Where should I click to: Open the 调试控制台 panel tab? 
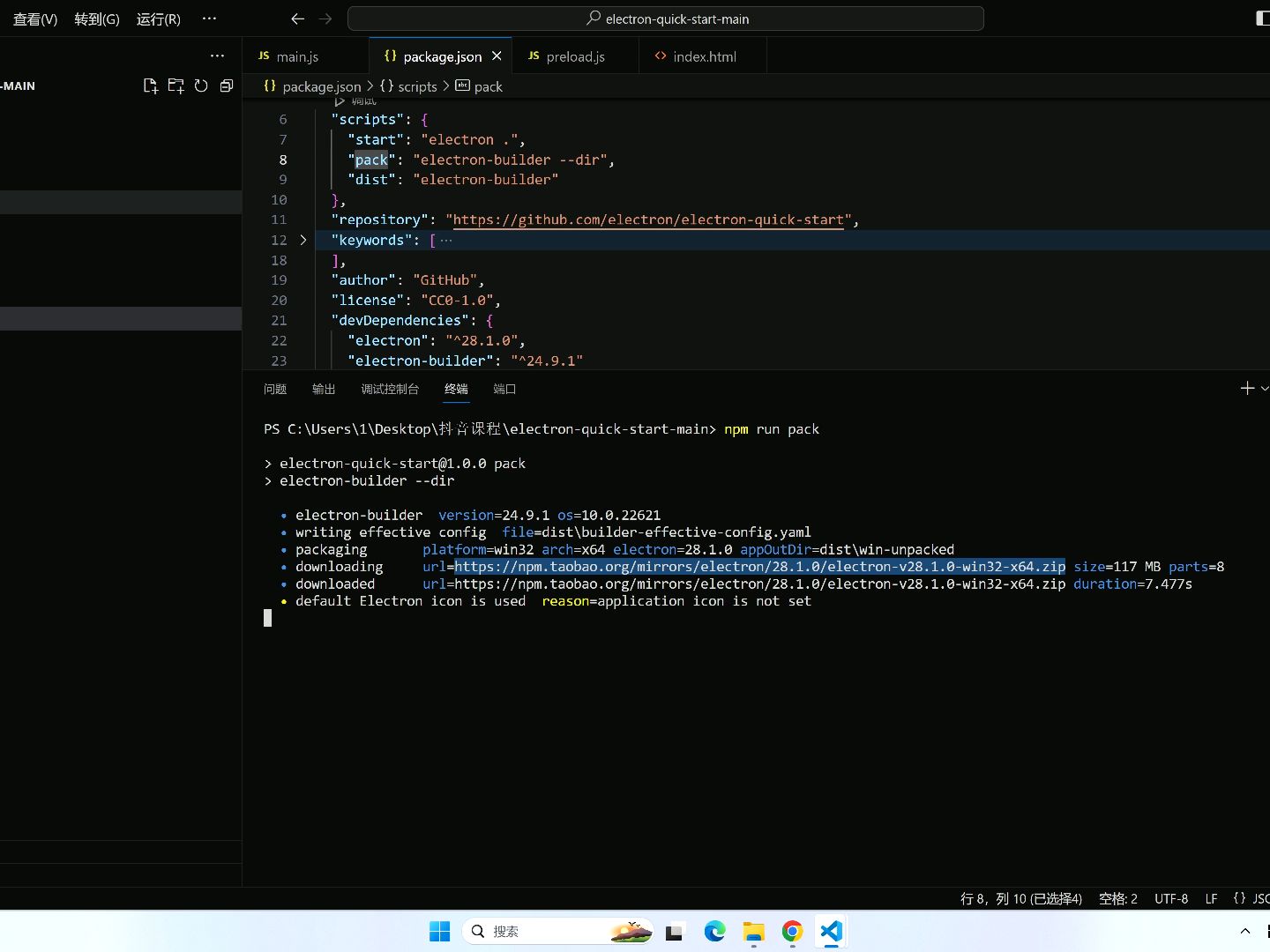(x=390, y=389)
